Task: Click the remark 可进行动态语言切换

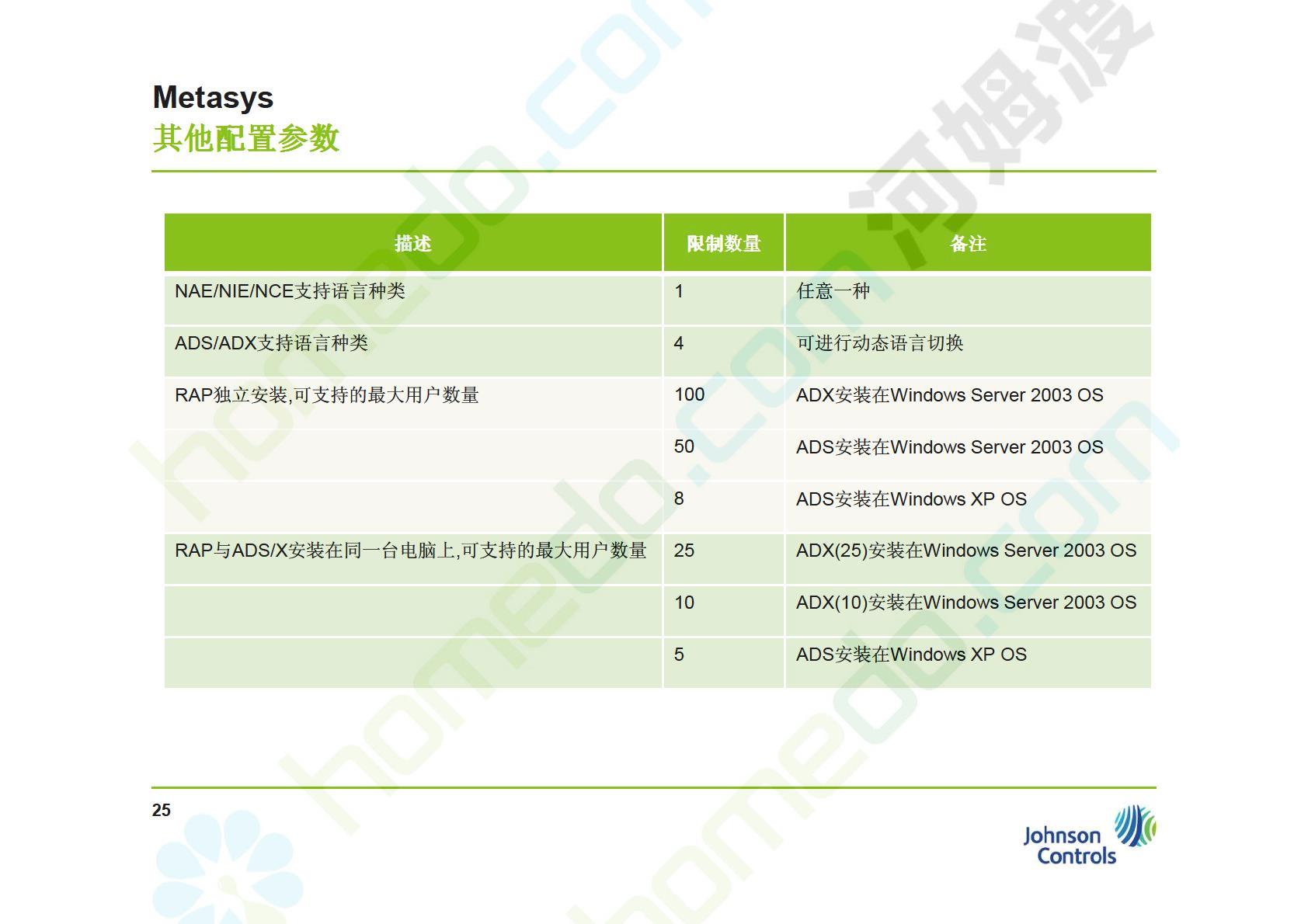Action: click(x=879, y=343)
